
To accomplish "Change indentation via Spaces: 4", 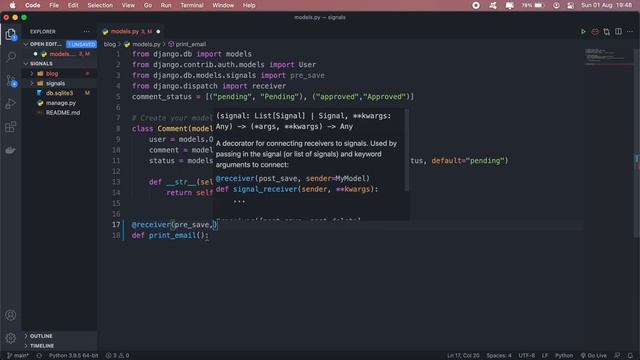I will [499, 356].
